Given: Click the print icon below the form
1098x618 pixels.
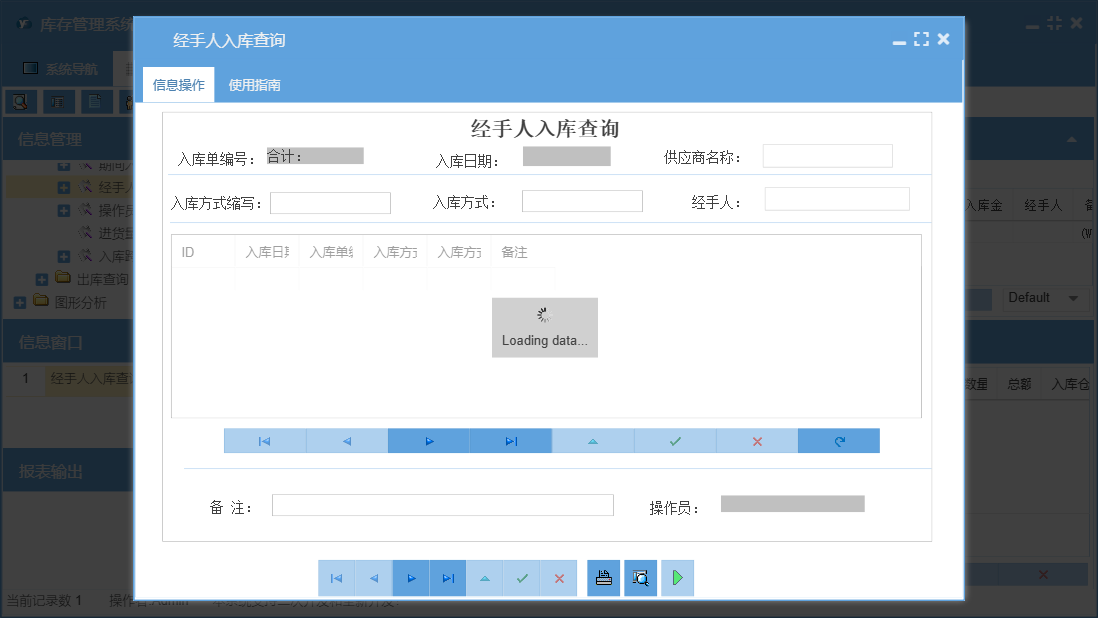Looking at the screenshot, I should click(603, 577).
